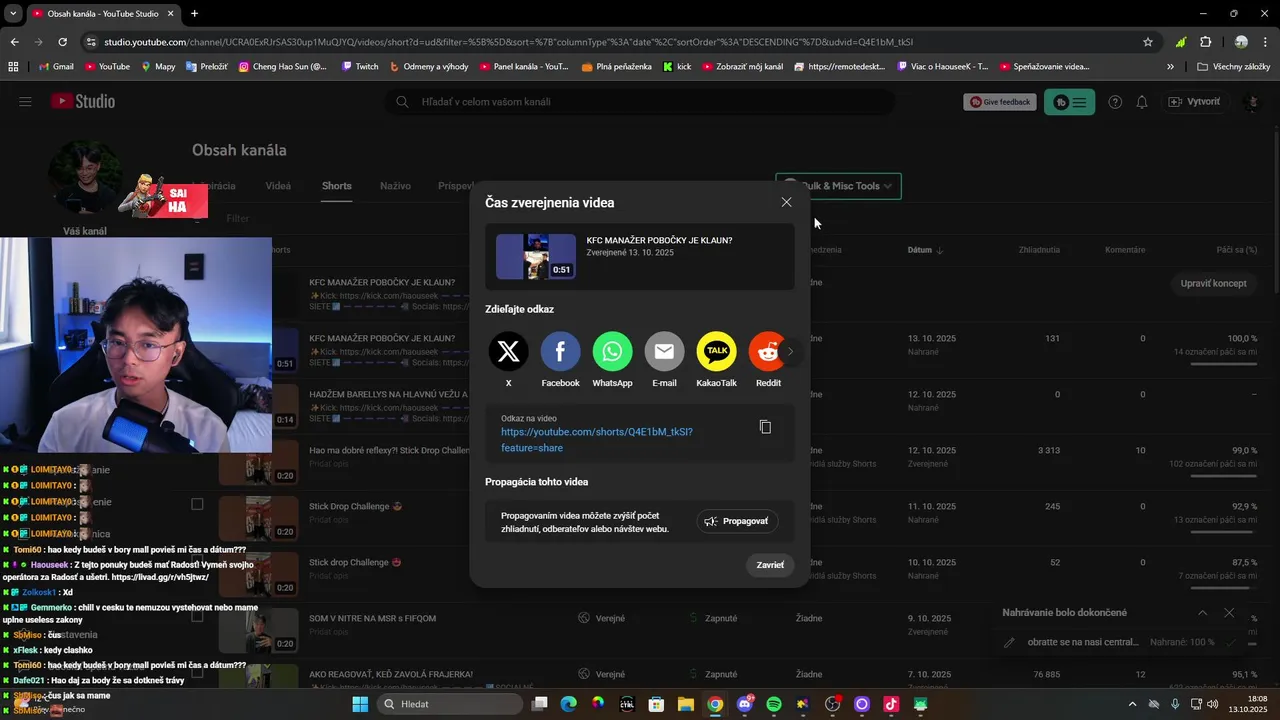
Task: Open Chrome extensions puzzle icon
Action: point(1205,42)
